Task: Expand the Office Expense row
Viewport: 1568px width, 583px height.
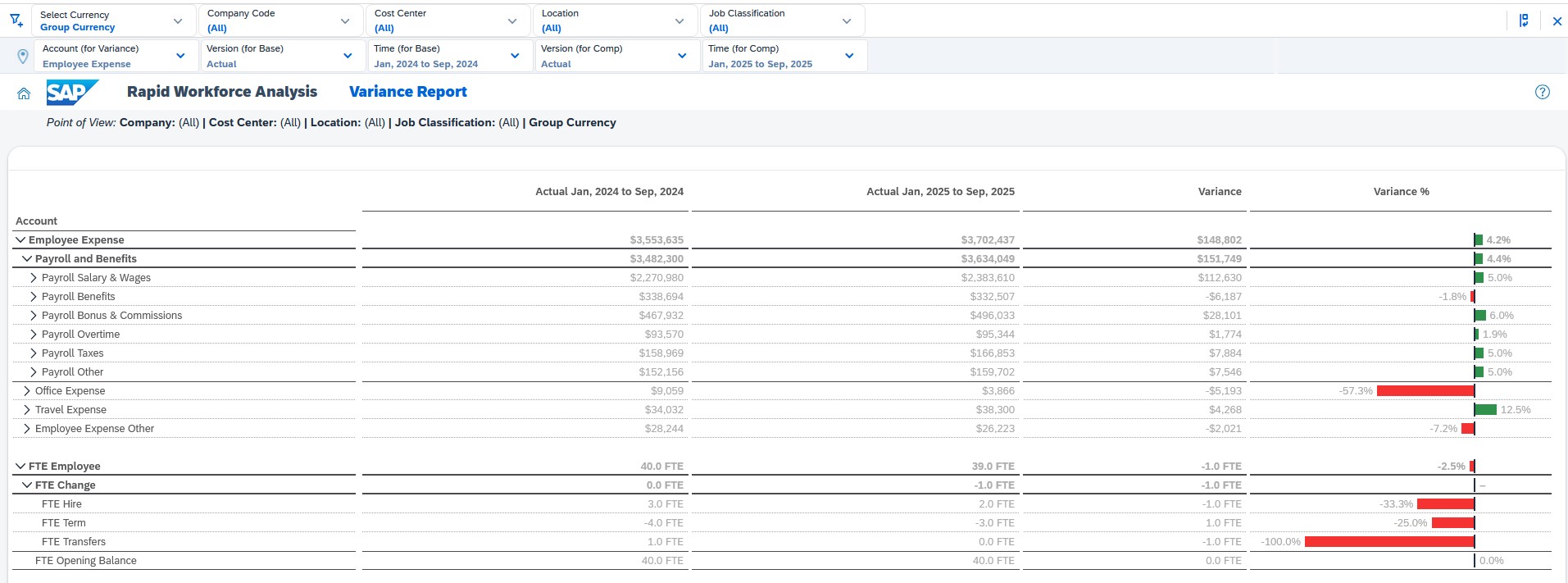Action: tap(27, 391)
